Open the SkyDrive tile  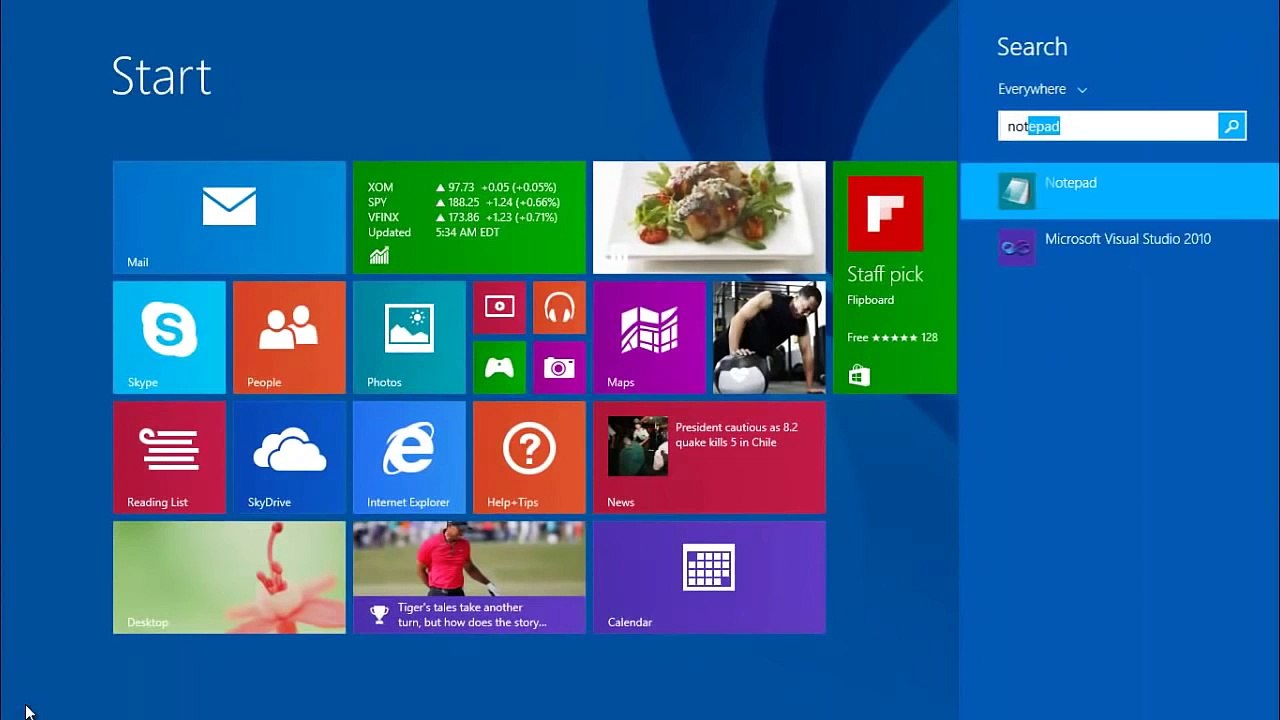tap(289, 457)
